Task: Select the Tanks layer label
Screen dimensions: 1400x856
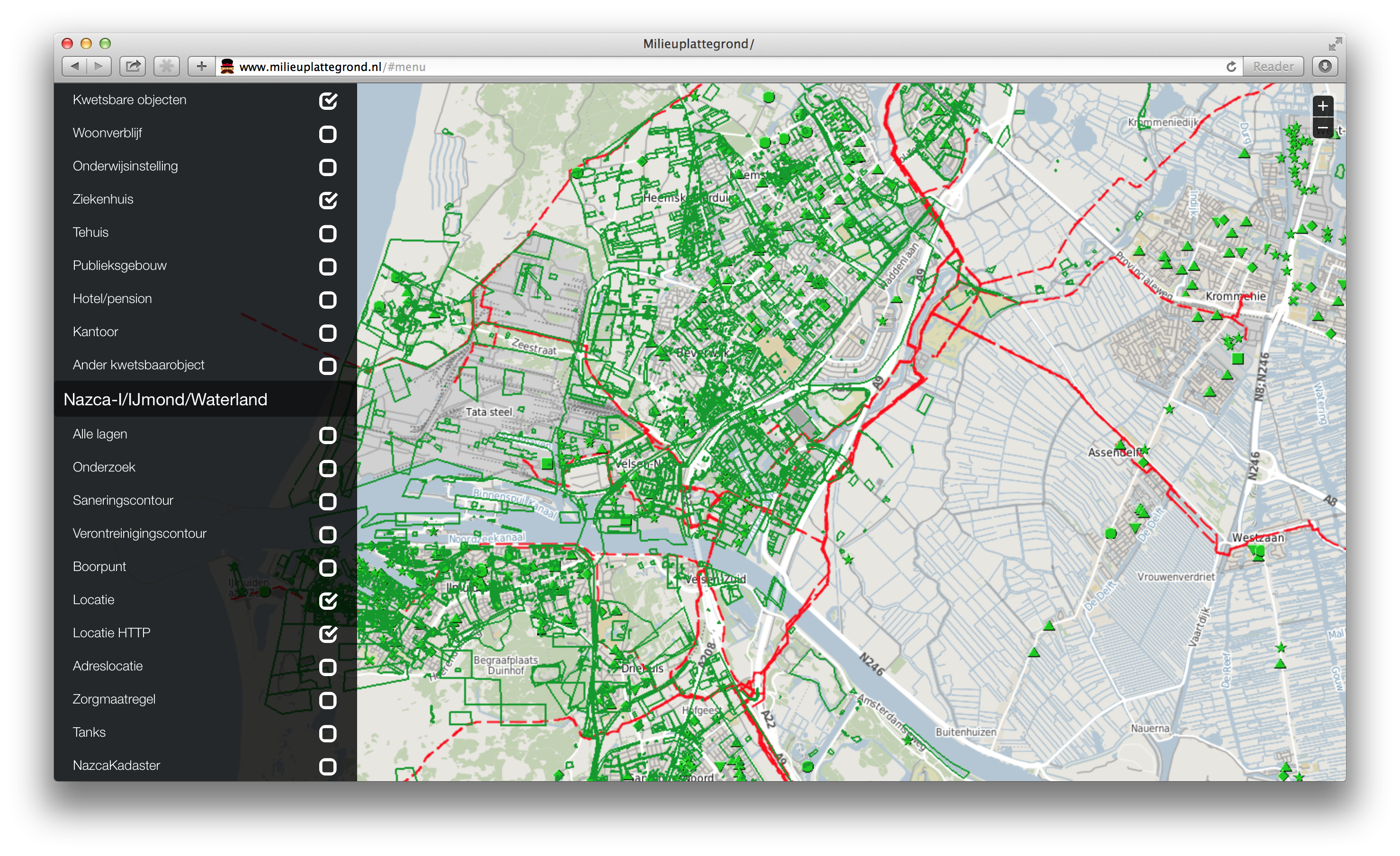Action: [x=89, y=732]
